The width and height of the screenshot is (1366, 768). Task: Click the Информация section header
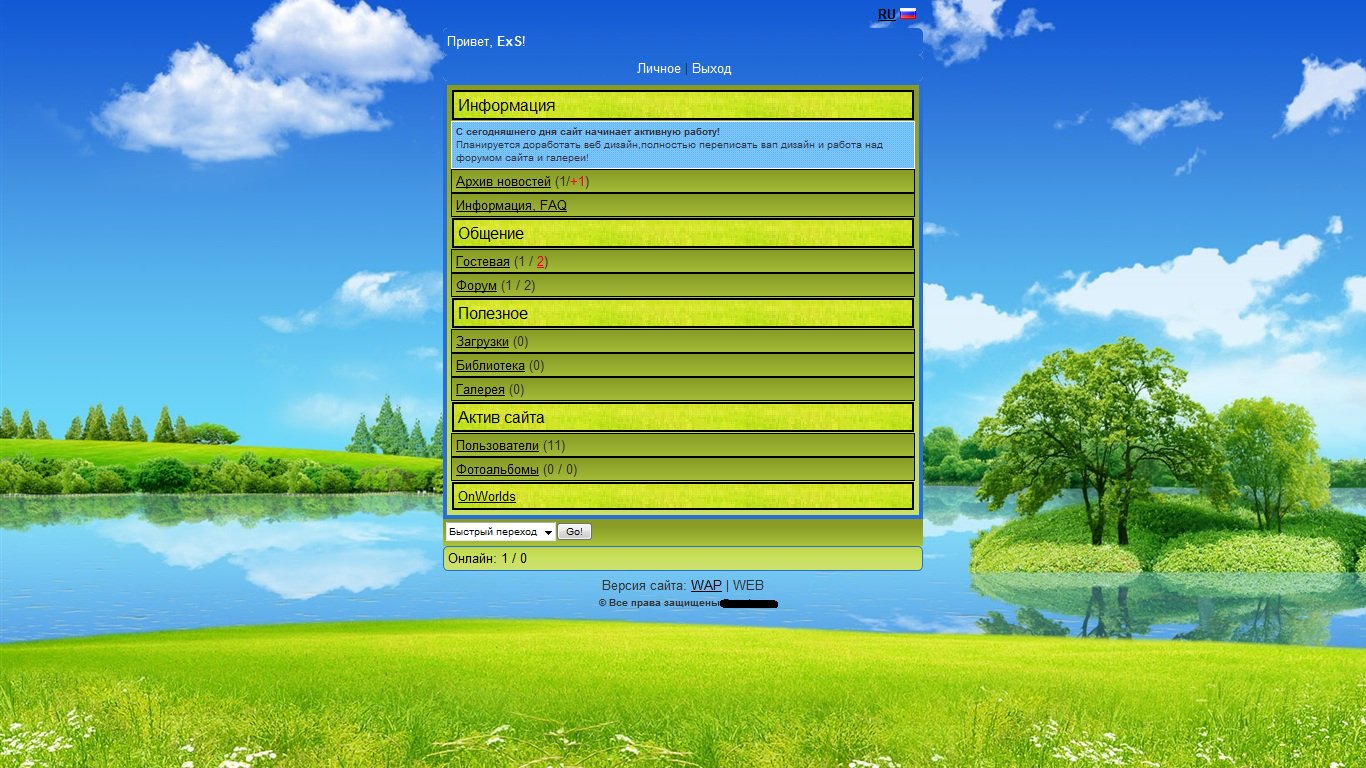coord(683,105)
